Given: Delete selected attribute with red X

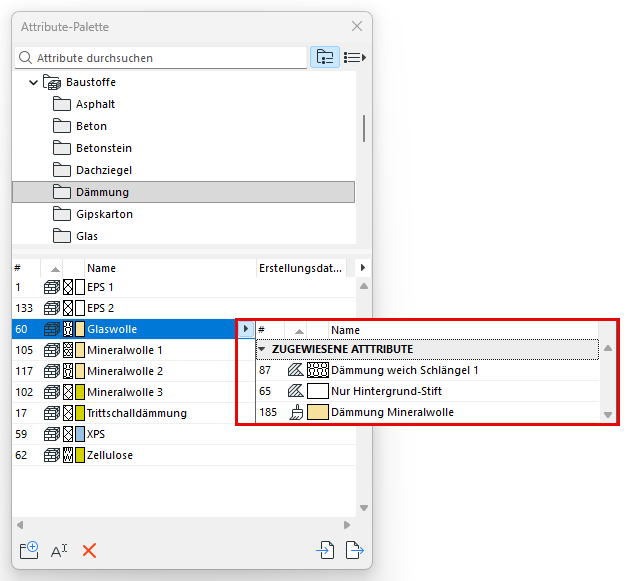Looking at the screenshot, I should (x=89, y=551).
